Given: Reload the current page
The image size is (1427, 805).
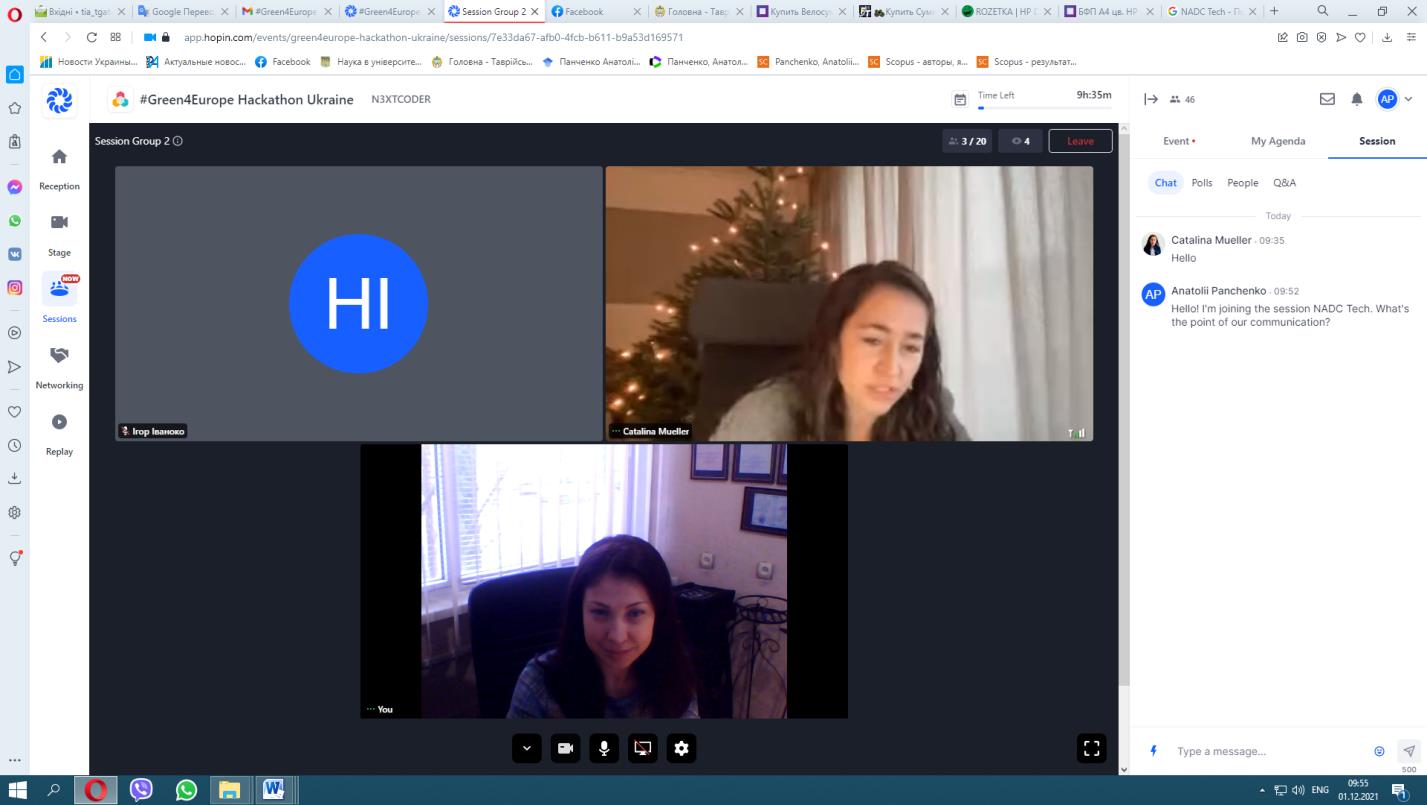Looking at the screenshot, I should point(92,37).
